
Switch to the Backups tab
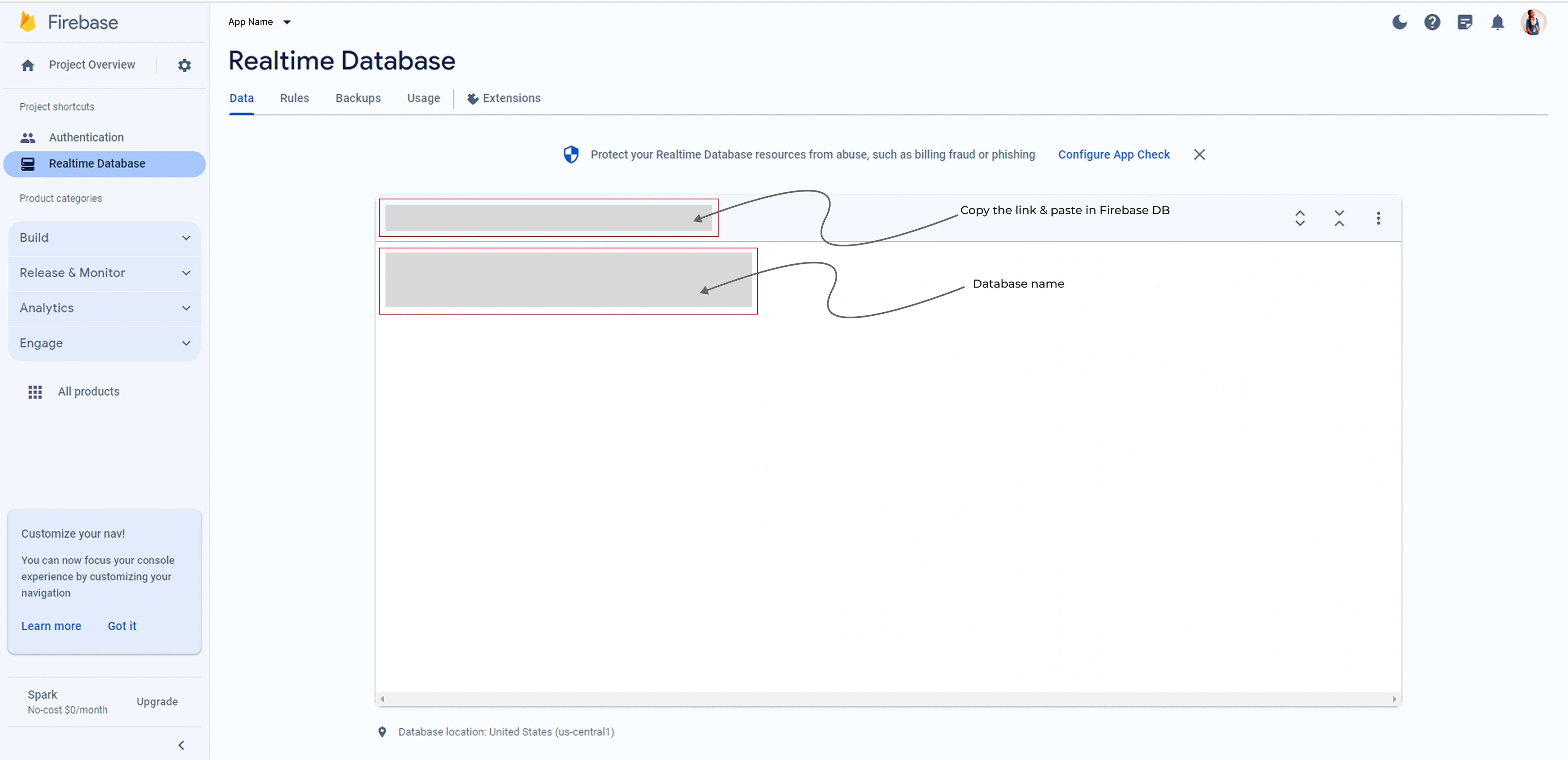click(358, 99)
